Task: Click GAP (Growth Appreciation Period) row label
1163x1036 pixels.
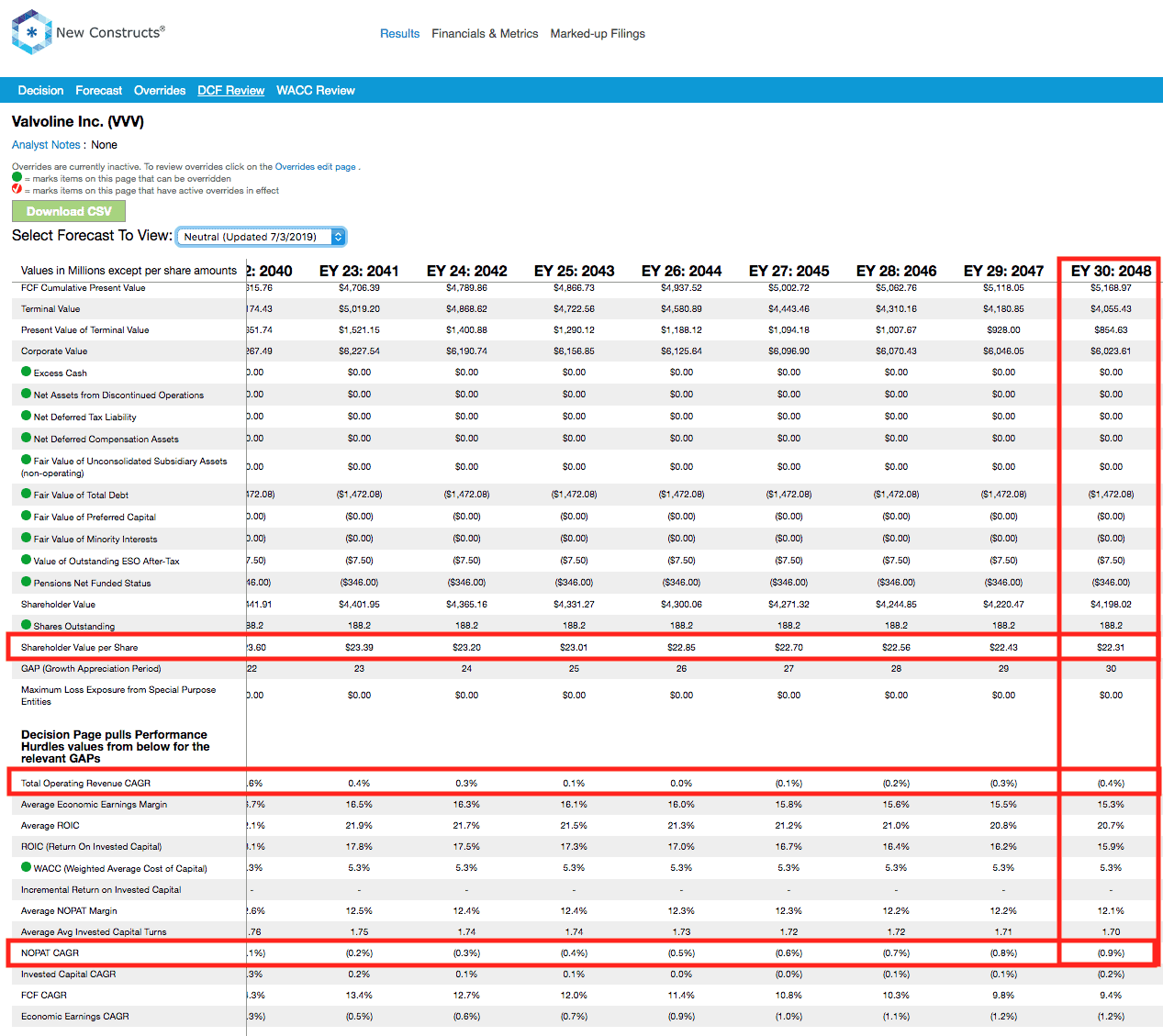Action: click(x=91, y=668)
